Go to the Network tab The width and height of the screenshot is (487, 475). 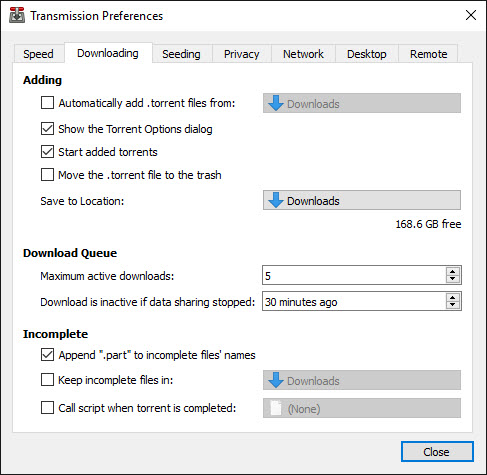pos(303,54)
